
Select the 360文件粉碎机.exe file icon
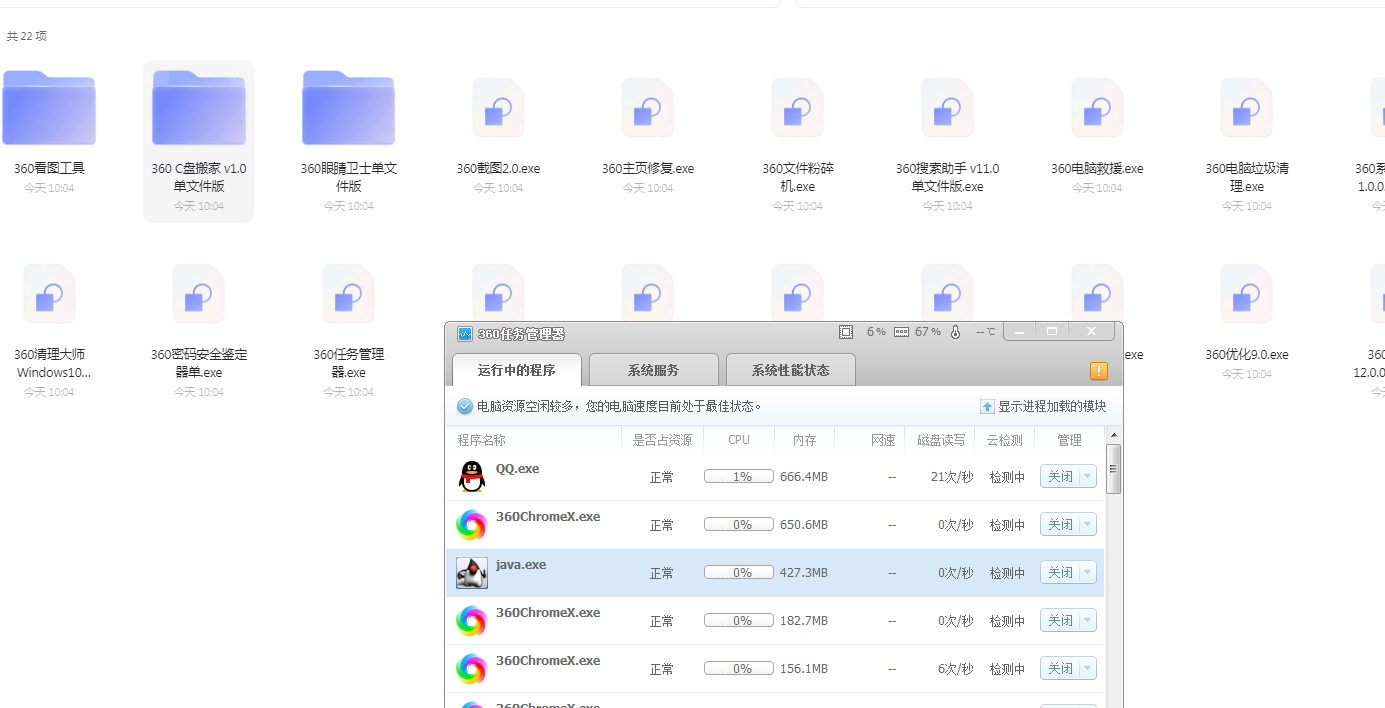coord(797,108)
